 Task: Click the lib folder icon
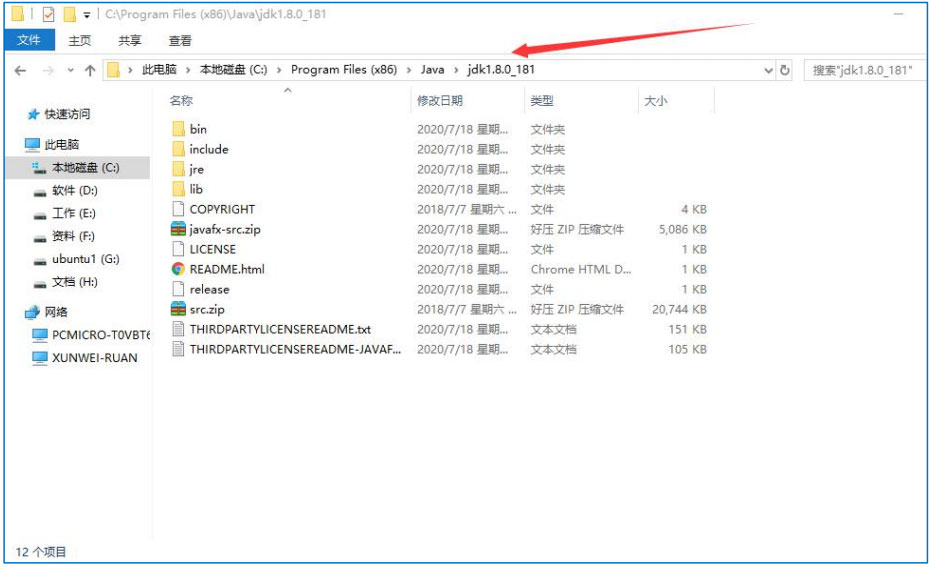pos(178,189)
